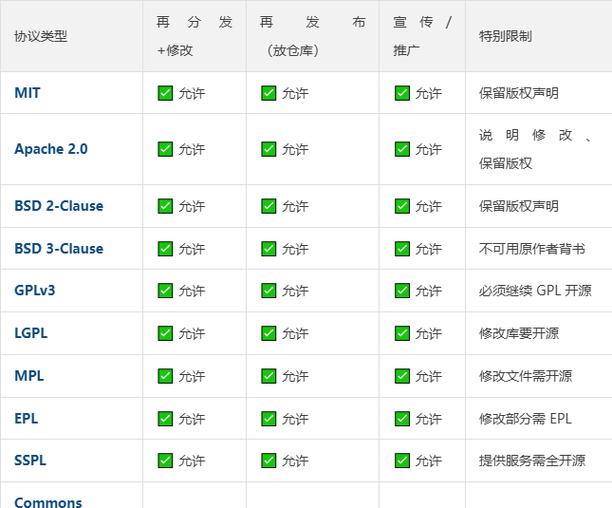Click the green check in MIT 宣传/推广 cell
The image size is (612, 508).
tap(402, 93)
